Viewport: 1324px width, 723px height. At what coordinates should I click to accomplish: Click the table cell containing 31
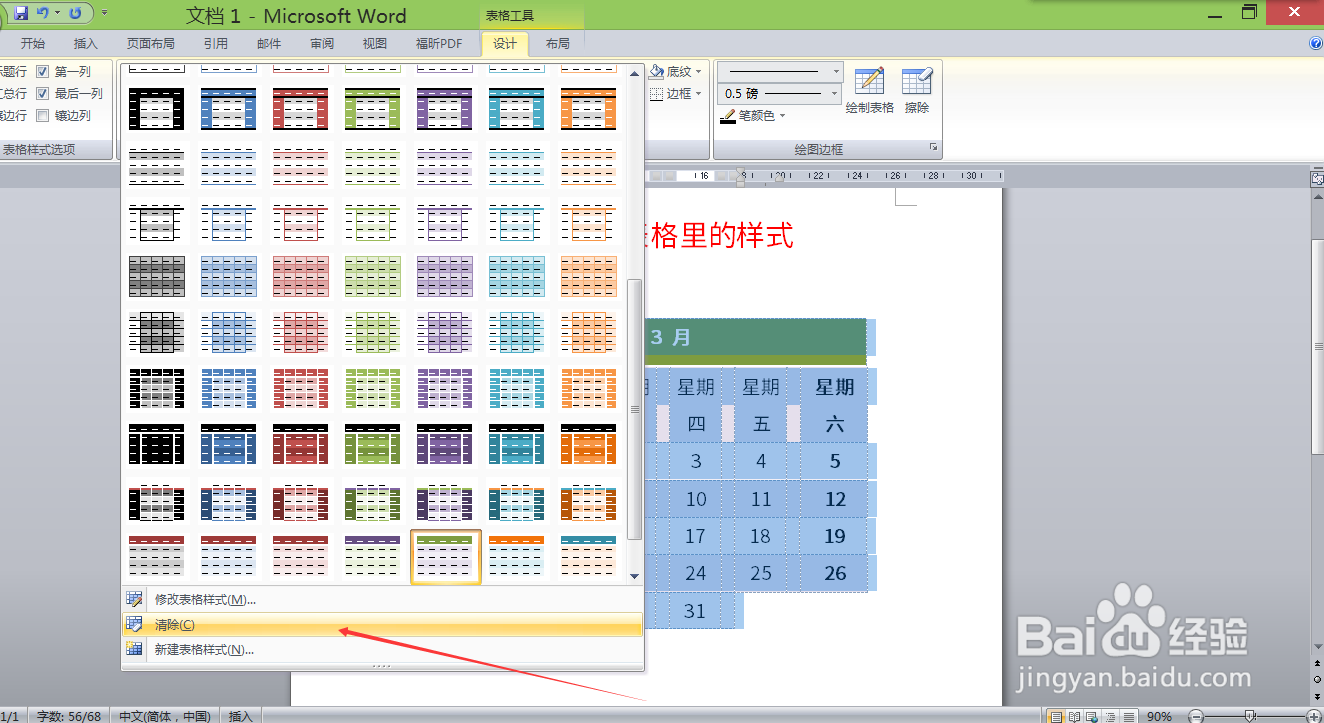696,611
